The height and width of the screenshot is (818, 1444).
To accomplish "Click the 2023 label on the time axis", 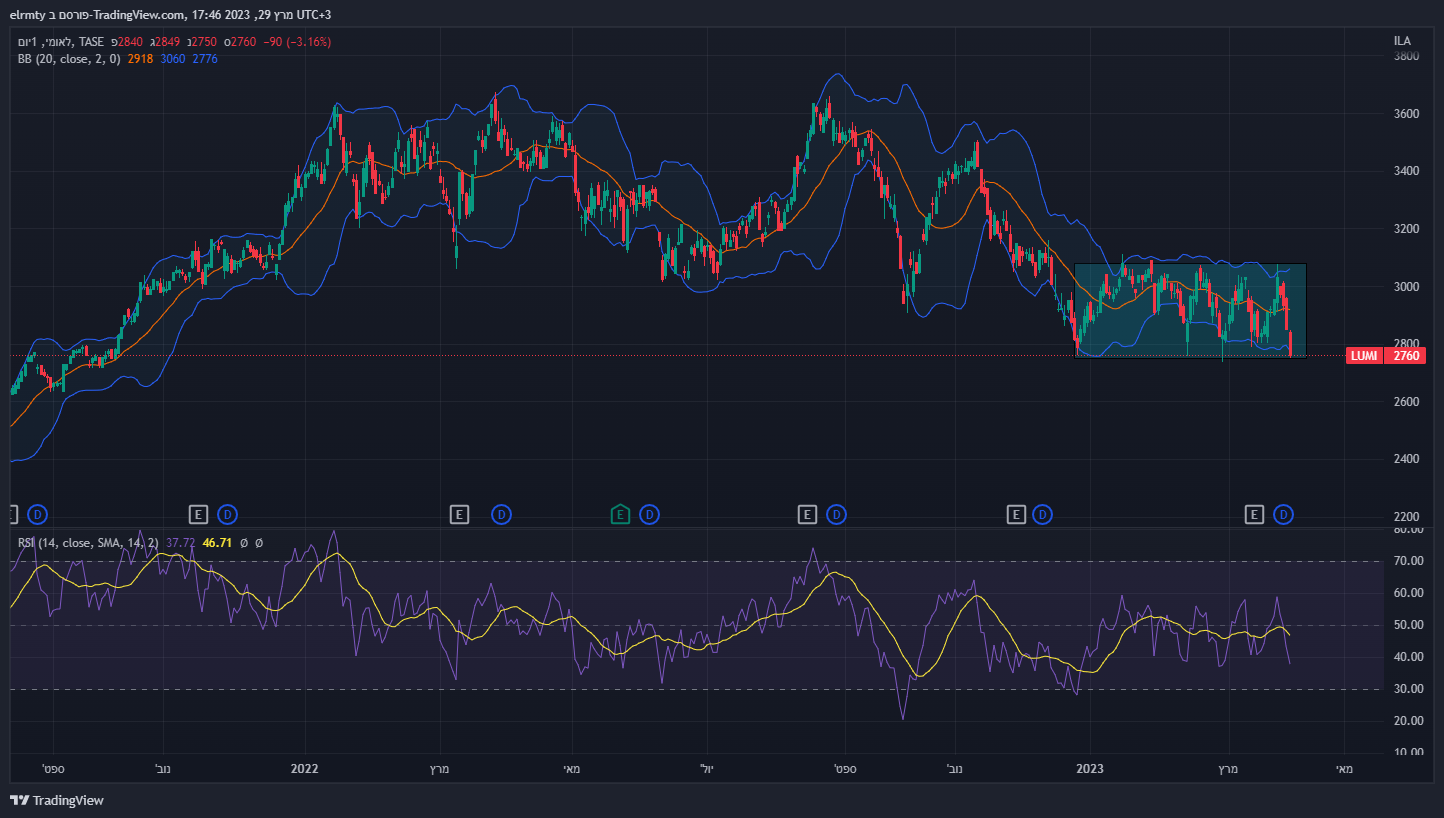I will tap(1089, 769).
